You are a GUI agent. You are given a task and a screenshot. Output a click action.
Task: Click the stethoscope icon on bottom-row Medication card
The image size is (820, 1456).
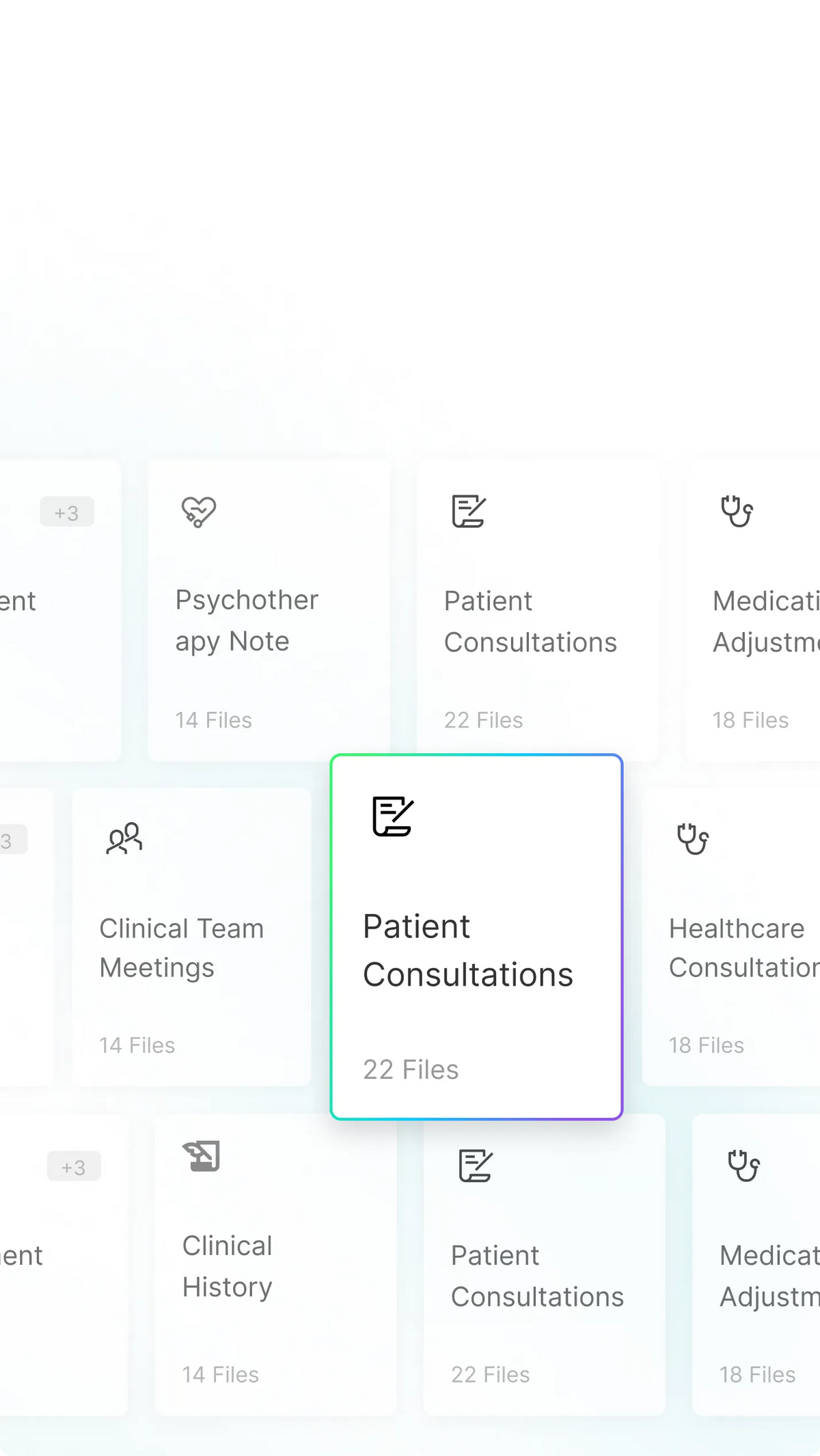pyautogui.click(x=744, y=1166)
